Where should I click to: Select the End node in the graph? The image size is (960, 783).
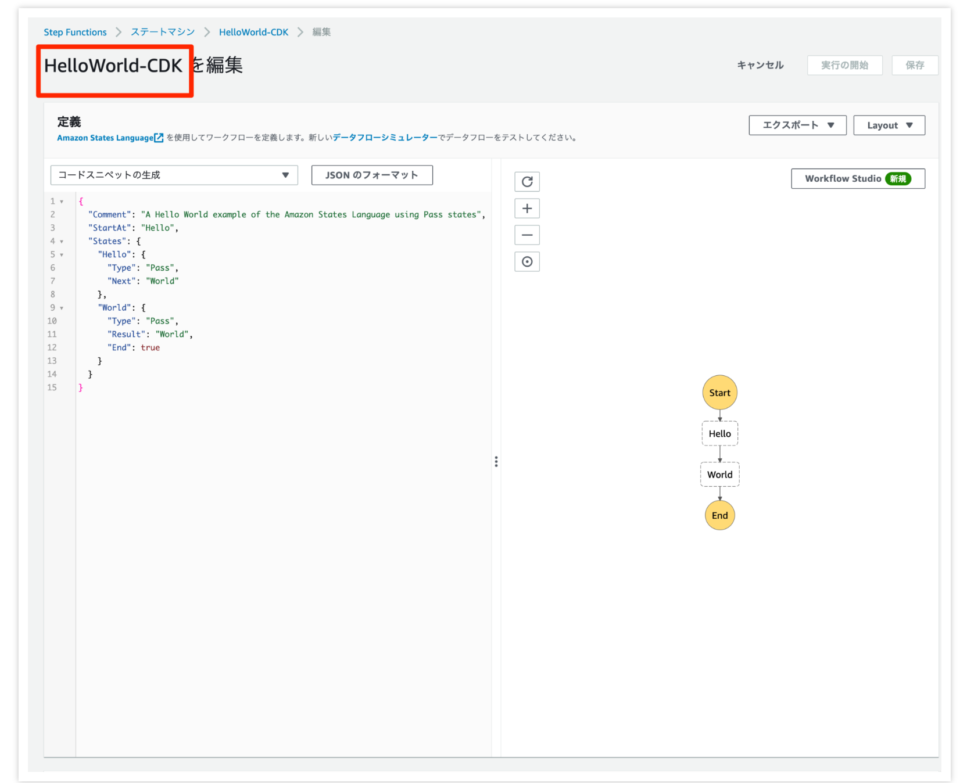[x=719, y=514]
